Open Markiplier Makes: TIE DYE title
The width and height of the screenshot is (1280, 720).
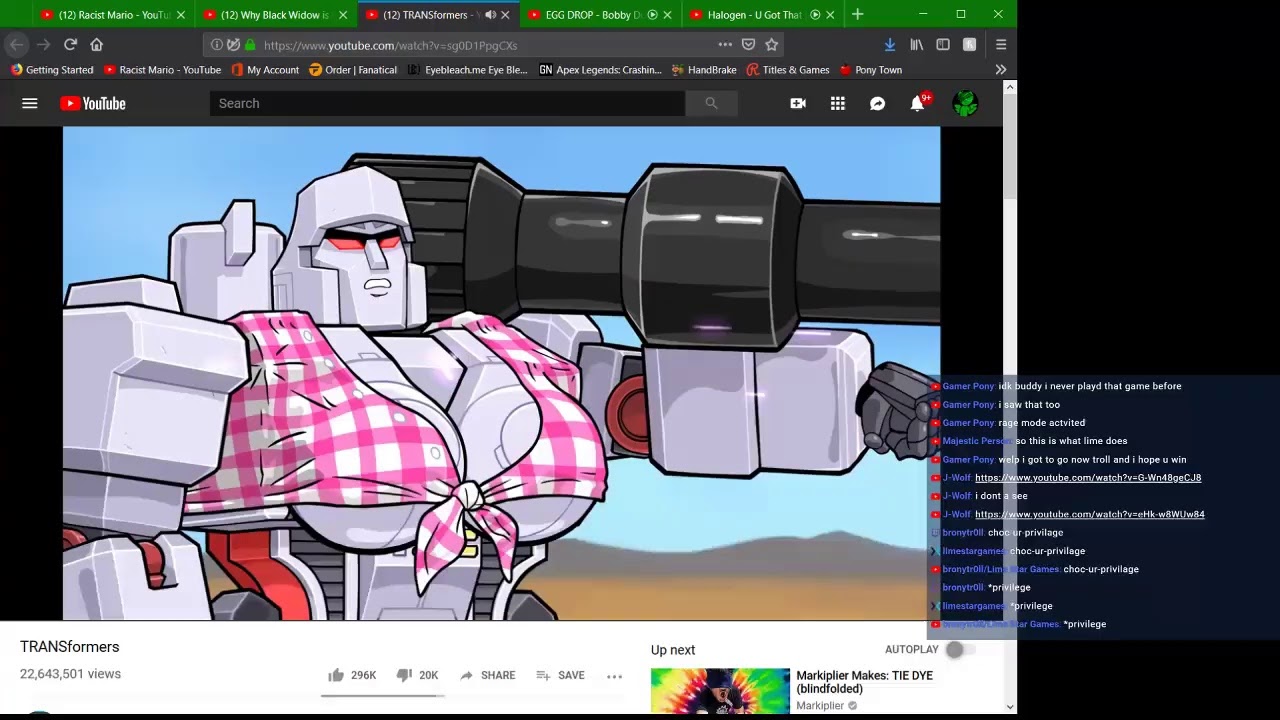[865, 682]
